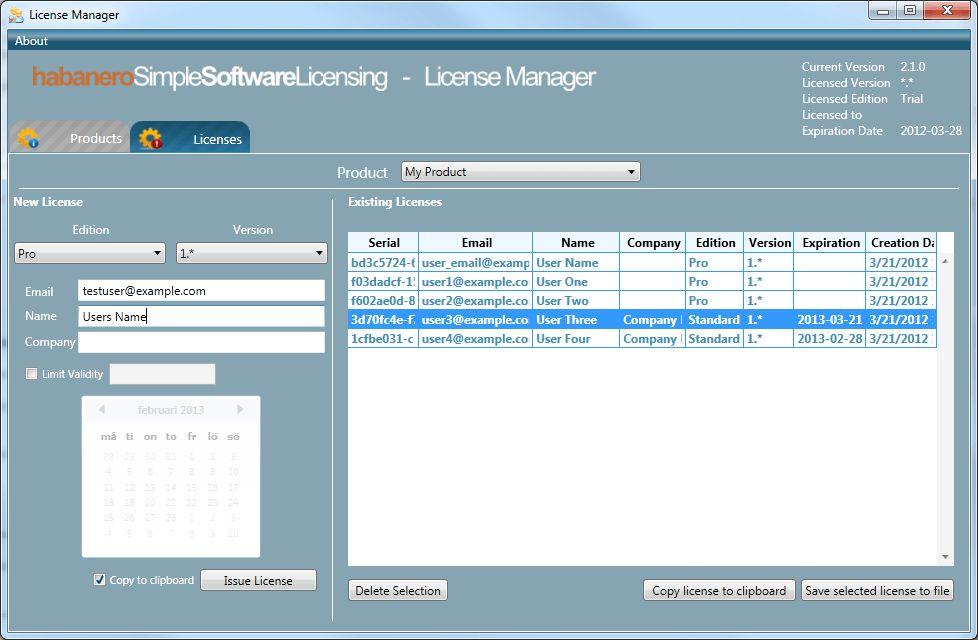Click the 2013-03-21 expiration cell

[x=830, y=319]
